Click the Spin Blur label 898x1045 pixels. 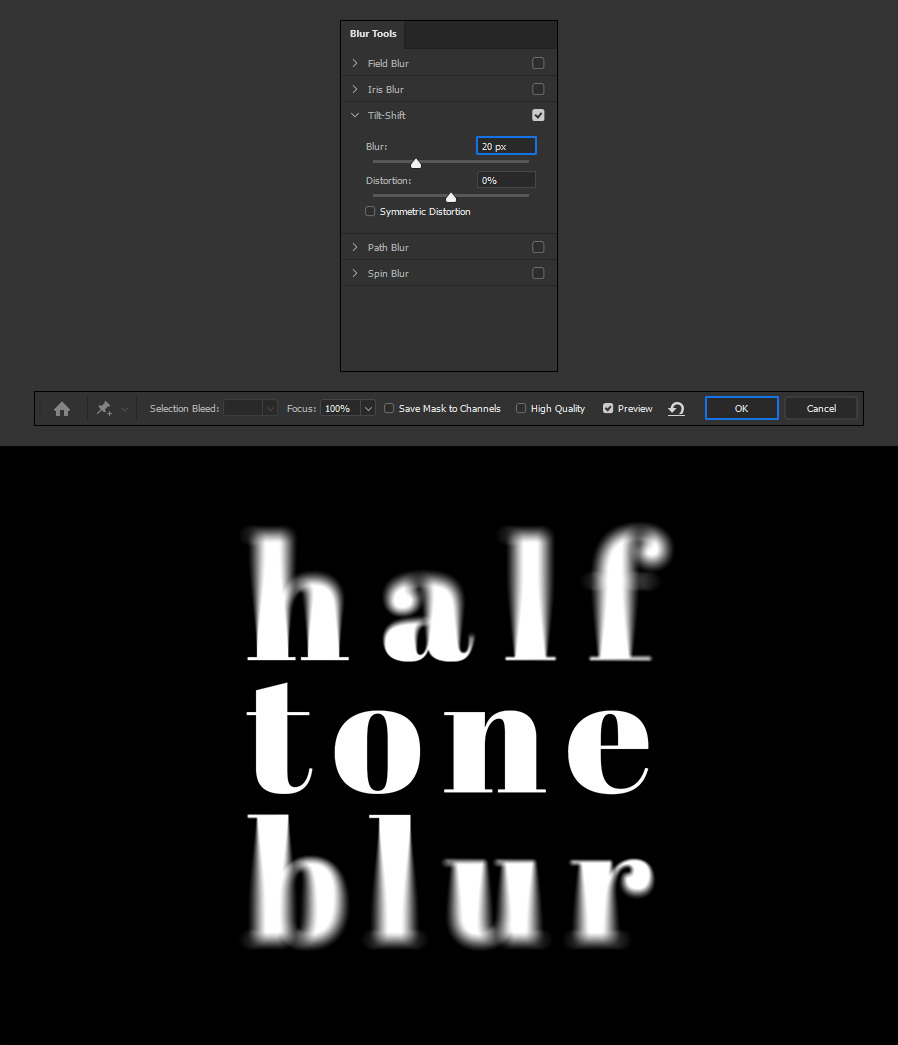[388, 273]
